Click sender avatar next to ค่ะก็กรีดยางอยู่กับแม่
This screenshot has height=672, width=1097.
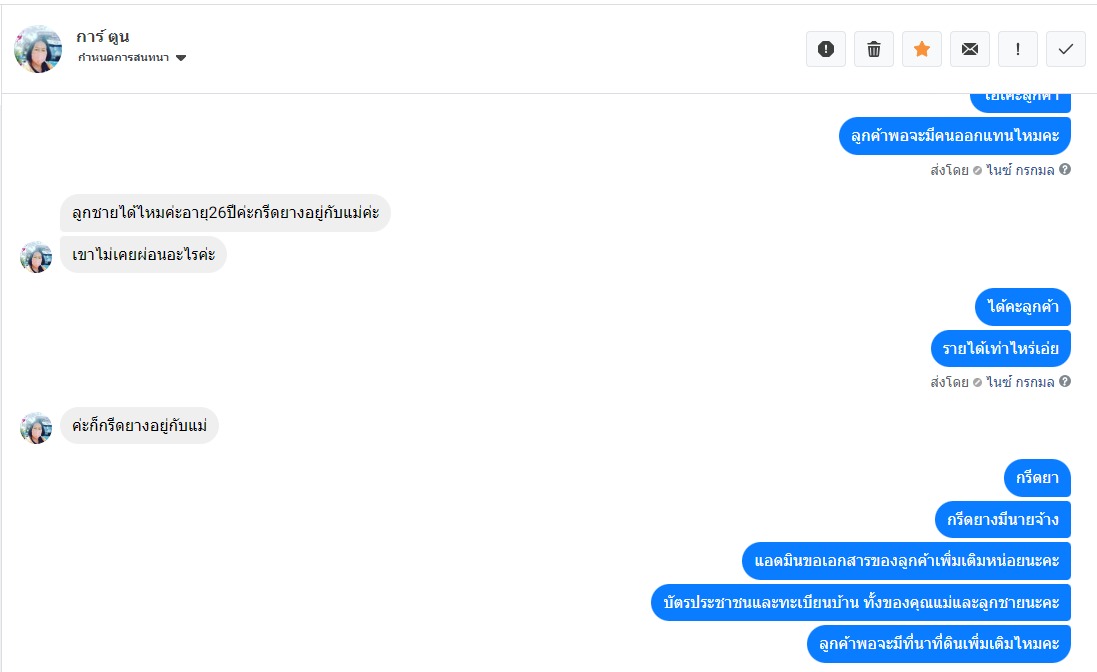(36, 427)
